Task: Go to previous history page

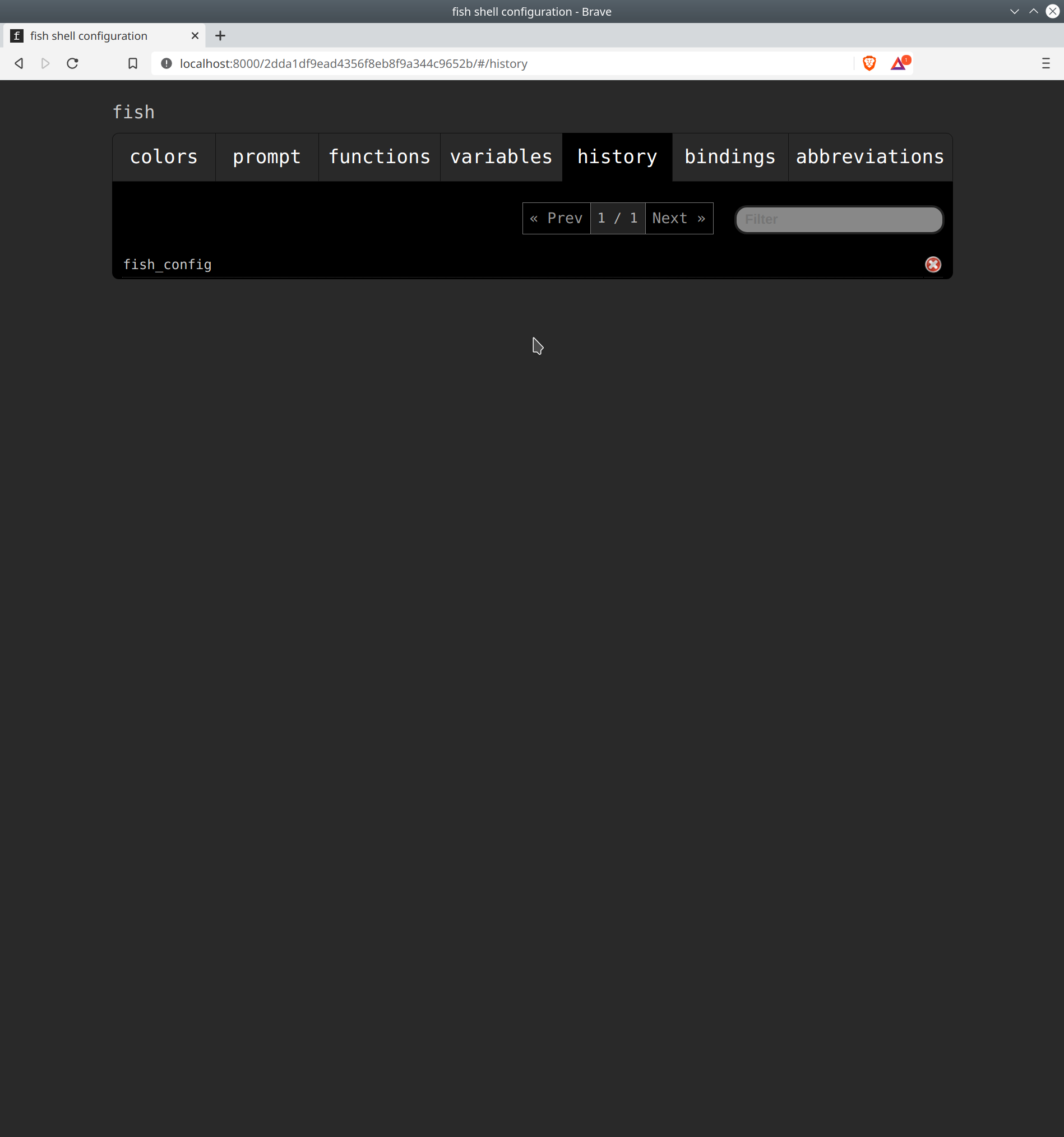Action: [556, 219]
